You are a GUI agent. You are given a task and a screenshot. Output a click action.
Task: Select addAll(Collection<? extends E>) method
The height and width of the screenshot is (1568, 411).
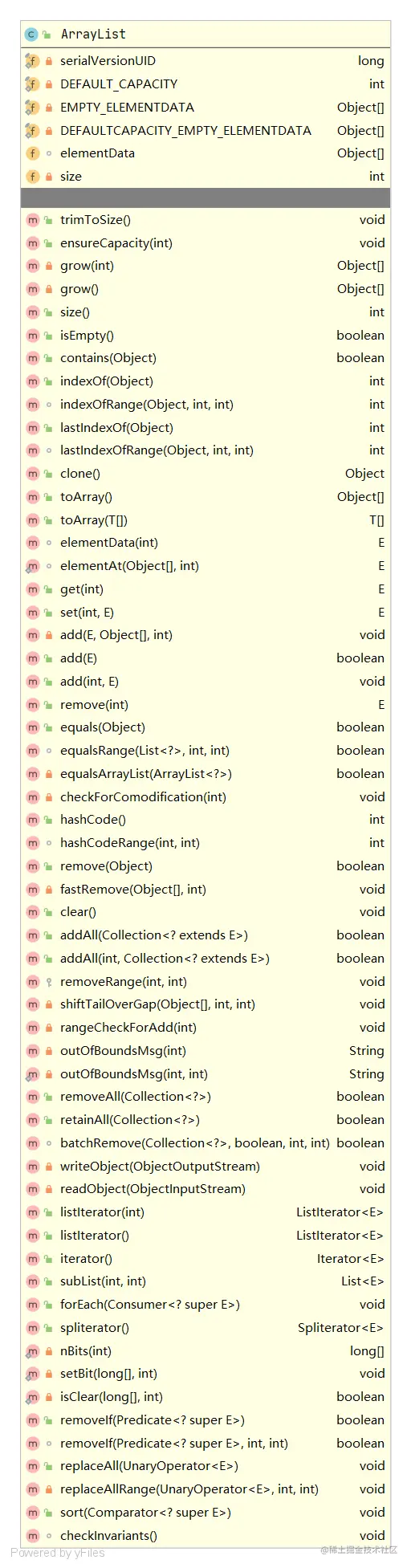[154, 935]
